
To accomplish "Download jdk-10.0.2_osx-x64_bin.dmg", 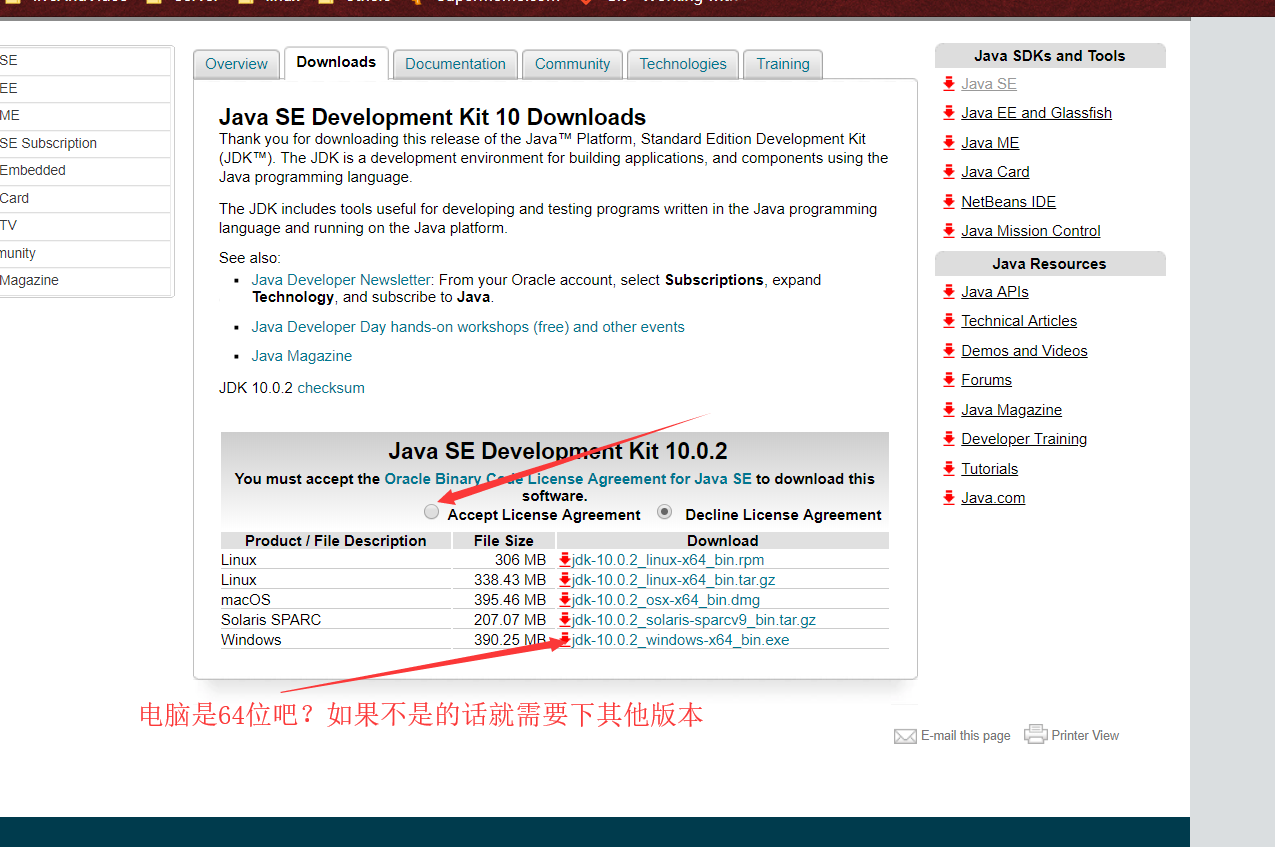I will pos(666,600).
